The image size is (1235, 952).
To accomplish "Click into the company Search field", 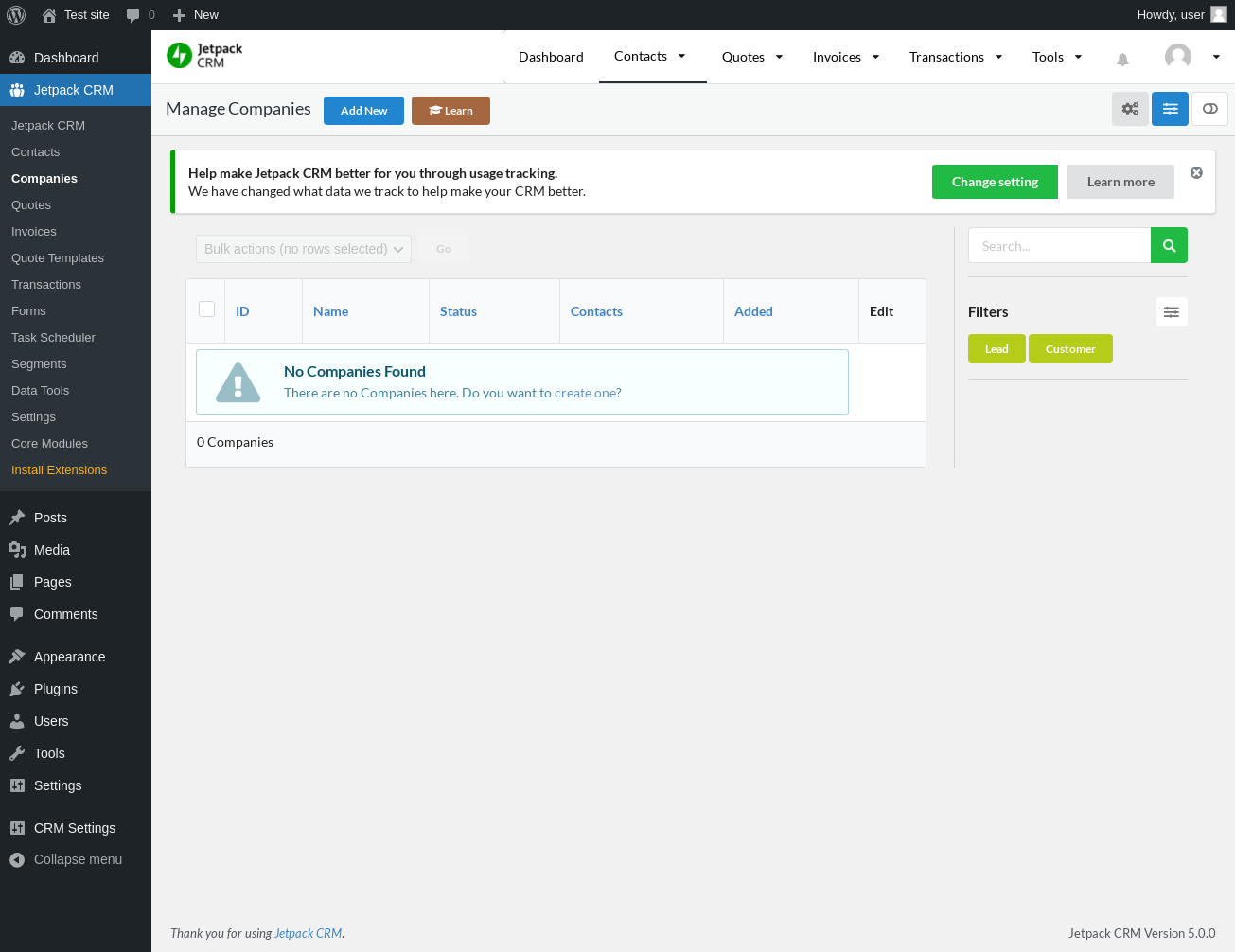I will tap(1059, 245).
